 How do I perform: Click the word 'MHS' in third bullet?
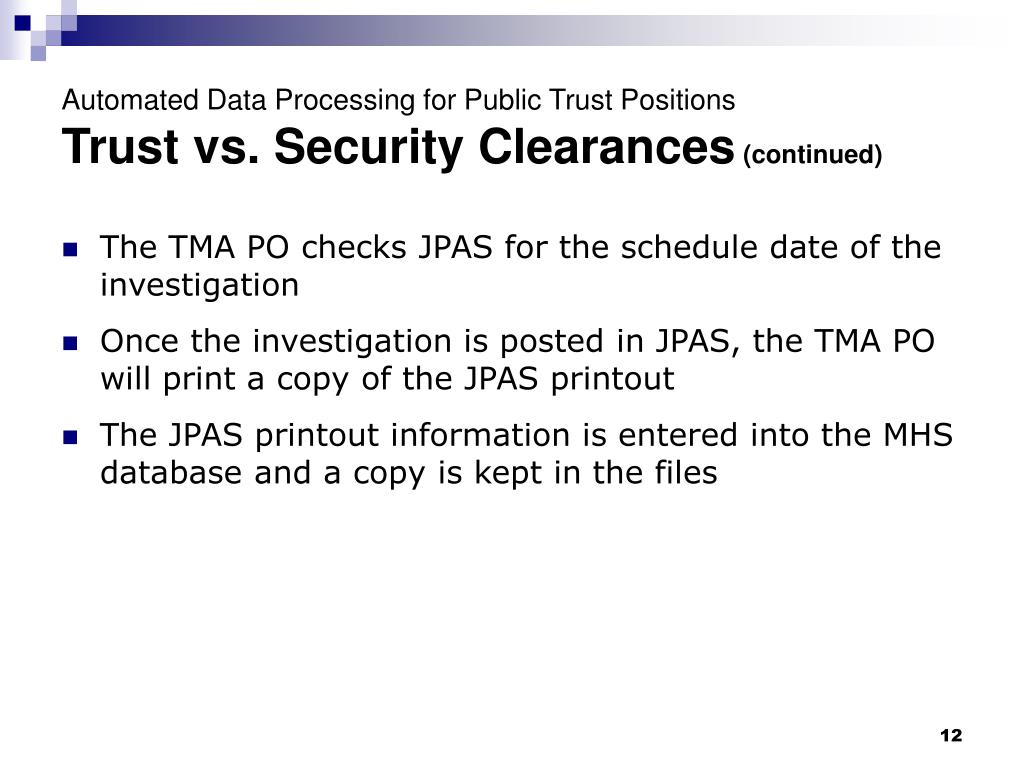918,436
